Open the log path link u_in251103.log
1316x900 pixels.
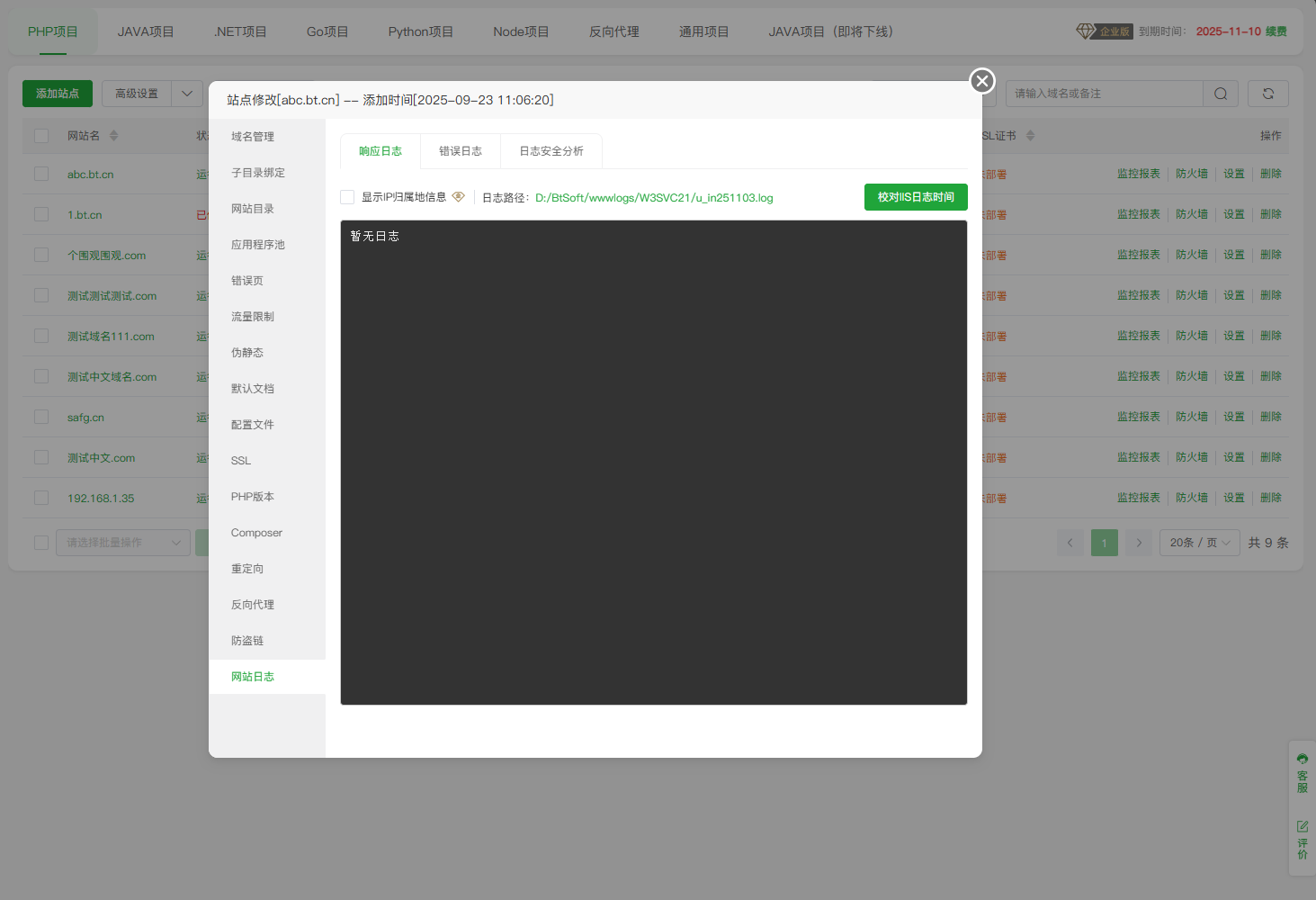[654, 197]
